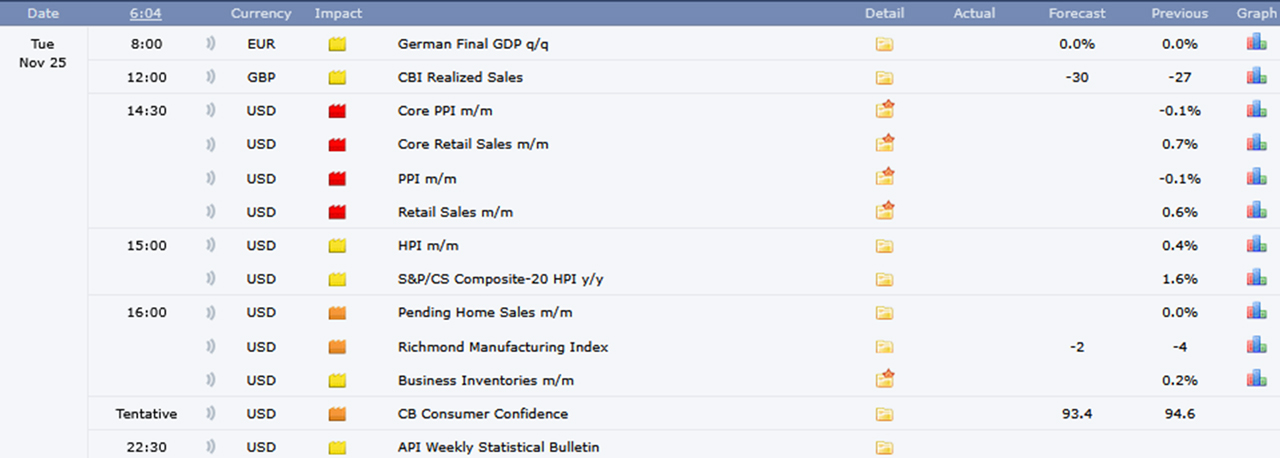Expand detail for HPI m/m
This screenshot has width=1280, height=458.
coord(884,246)
